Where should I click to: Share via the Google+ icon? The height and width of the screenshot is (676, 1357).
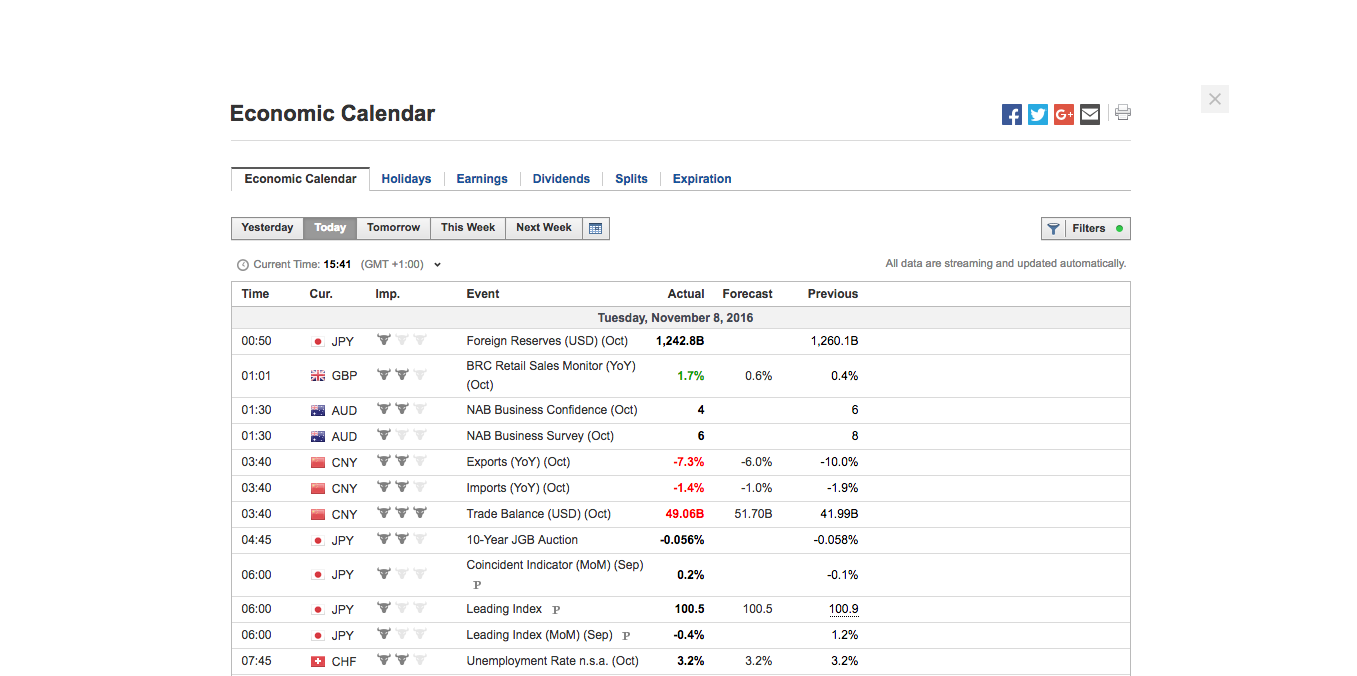pyautogui.click(x=1063, y=114)
